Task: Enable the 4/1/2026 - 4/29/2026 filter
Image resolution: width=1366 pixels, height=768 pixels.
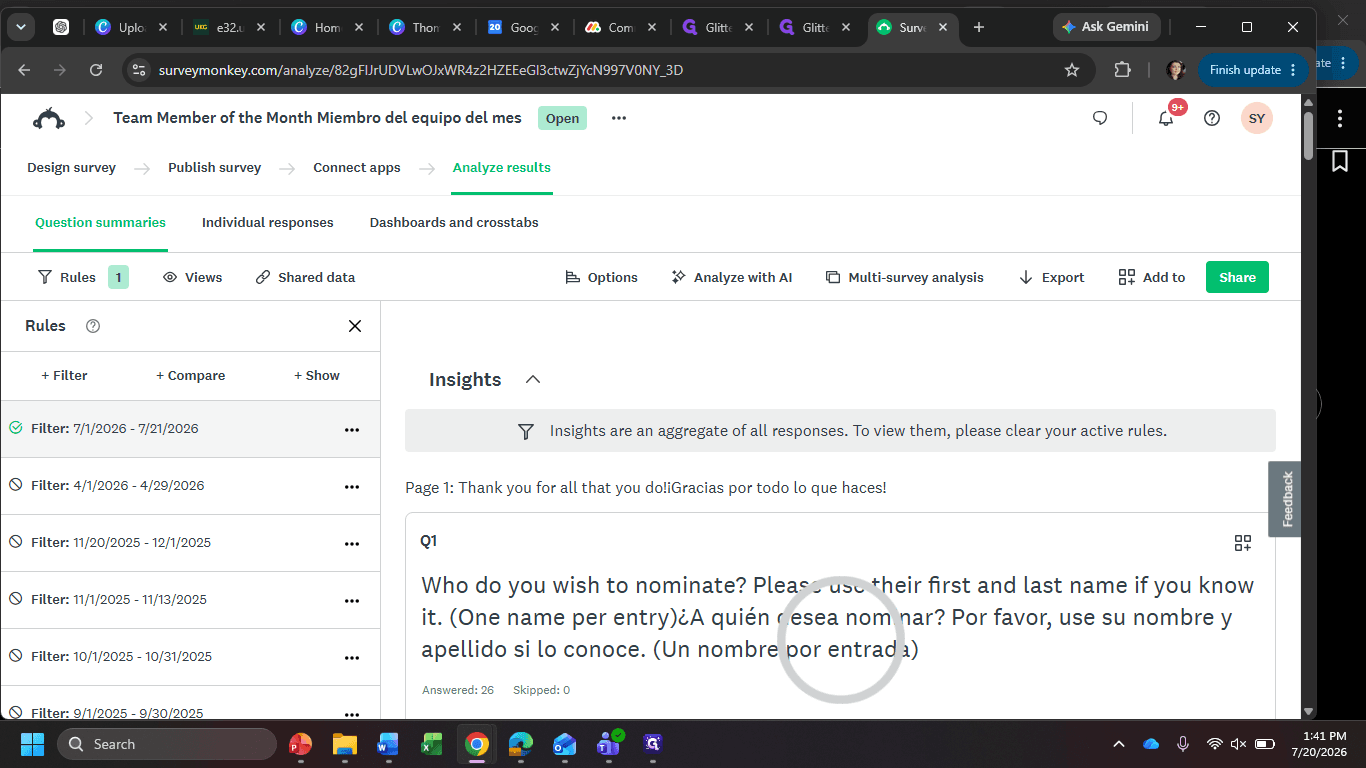Action: click(15, 485)
